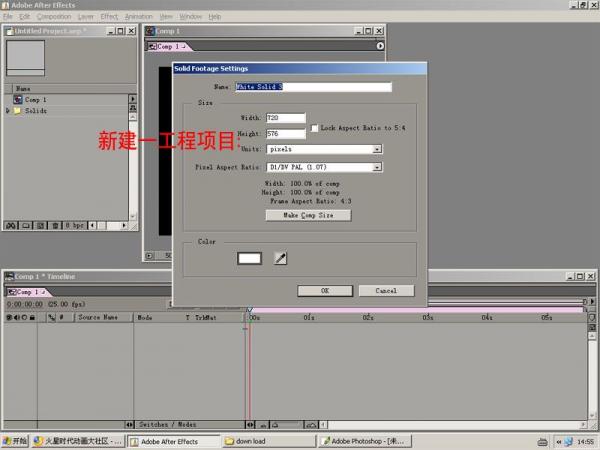Viewport: 600px width, 450px height.
Task: Click the video switch column icon in Timeline
Action: (x=9, y=317)
